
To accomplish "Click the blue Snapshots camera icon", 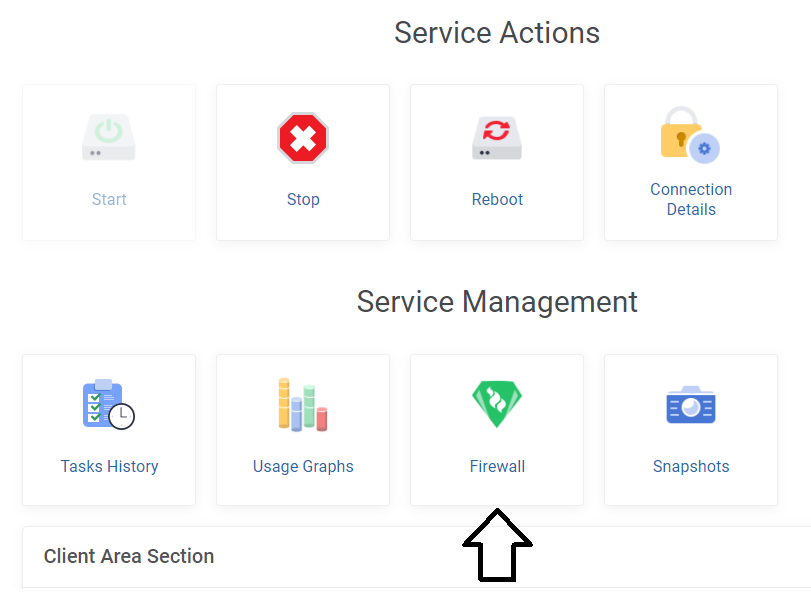I will (691, 405).
